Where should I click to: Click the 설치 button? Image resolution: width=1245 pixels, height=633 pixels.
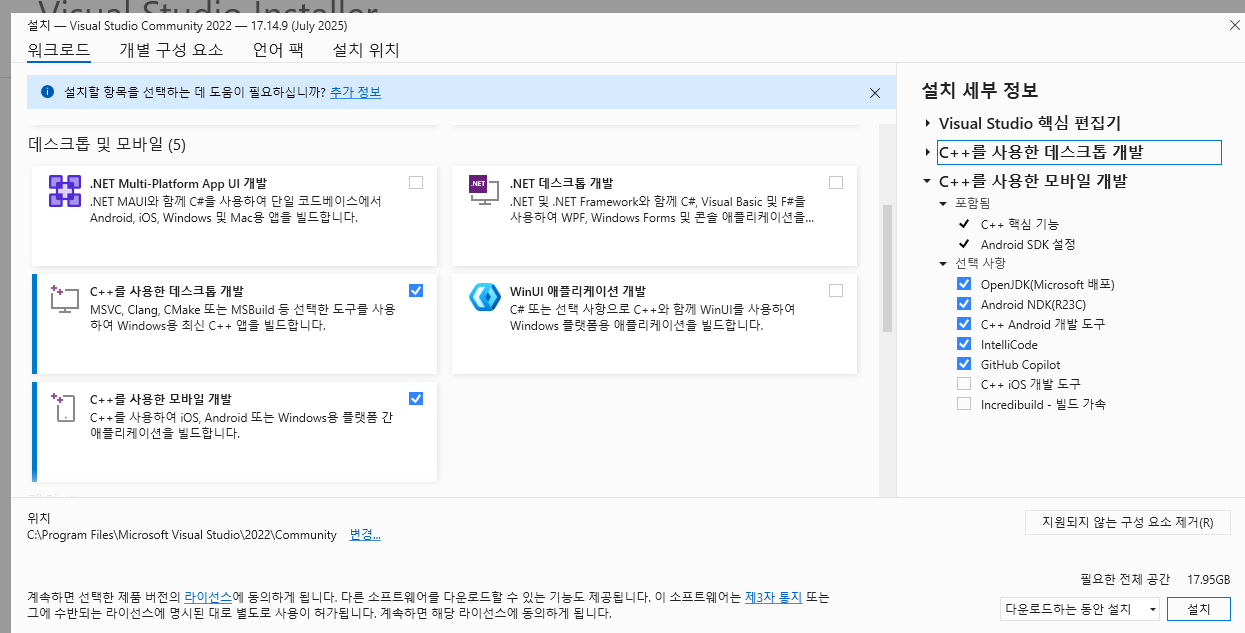point(1198,609)
